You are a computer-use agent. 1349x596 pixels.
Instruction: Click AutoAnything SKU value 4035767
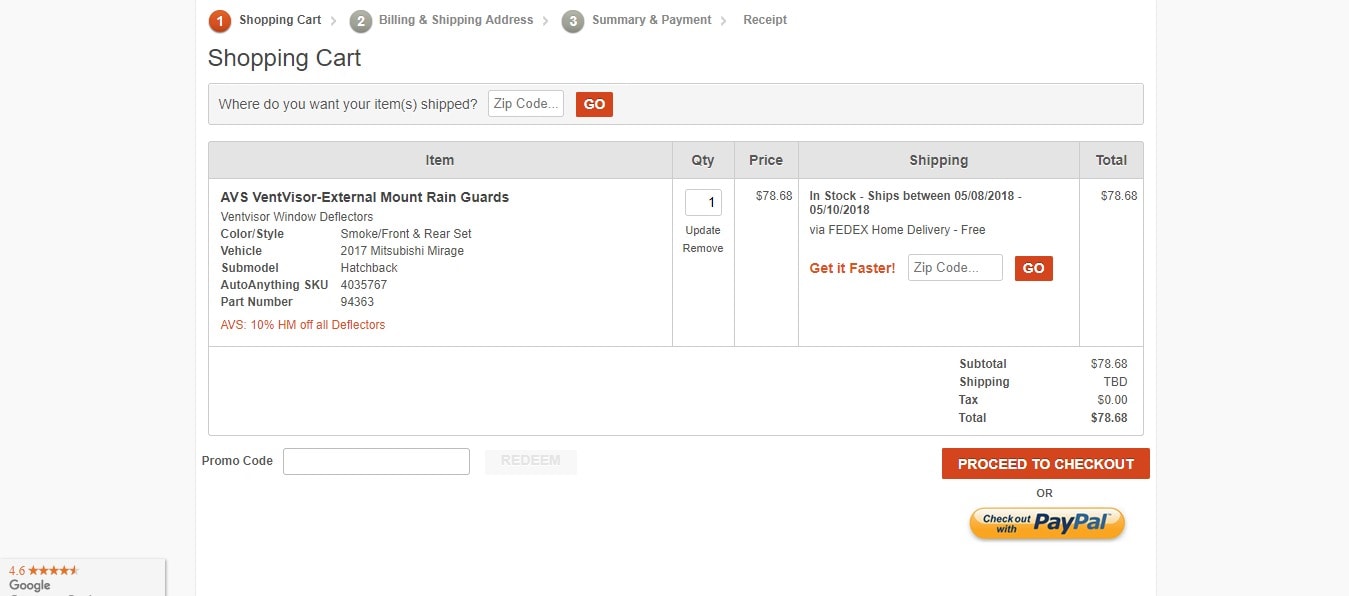364,285
